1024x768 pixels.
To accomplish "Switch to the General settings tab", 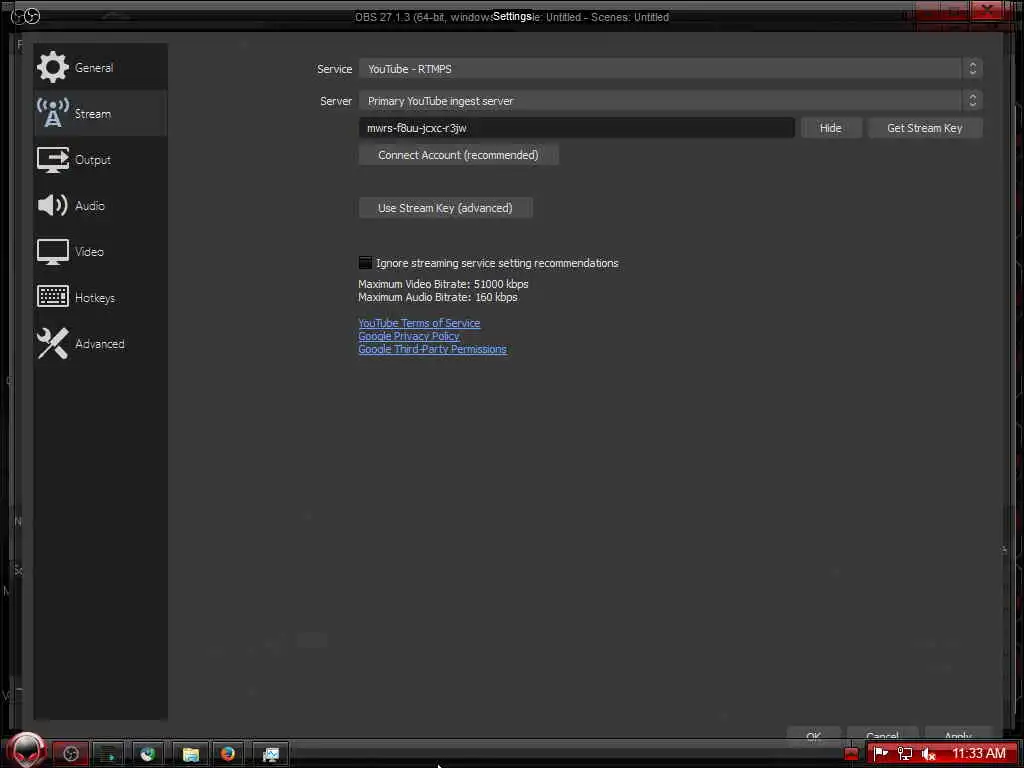I will click(x=101, y=67).
